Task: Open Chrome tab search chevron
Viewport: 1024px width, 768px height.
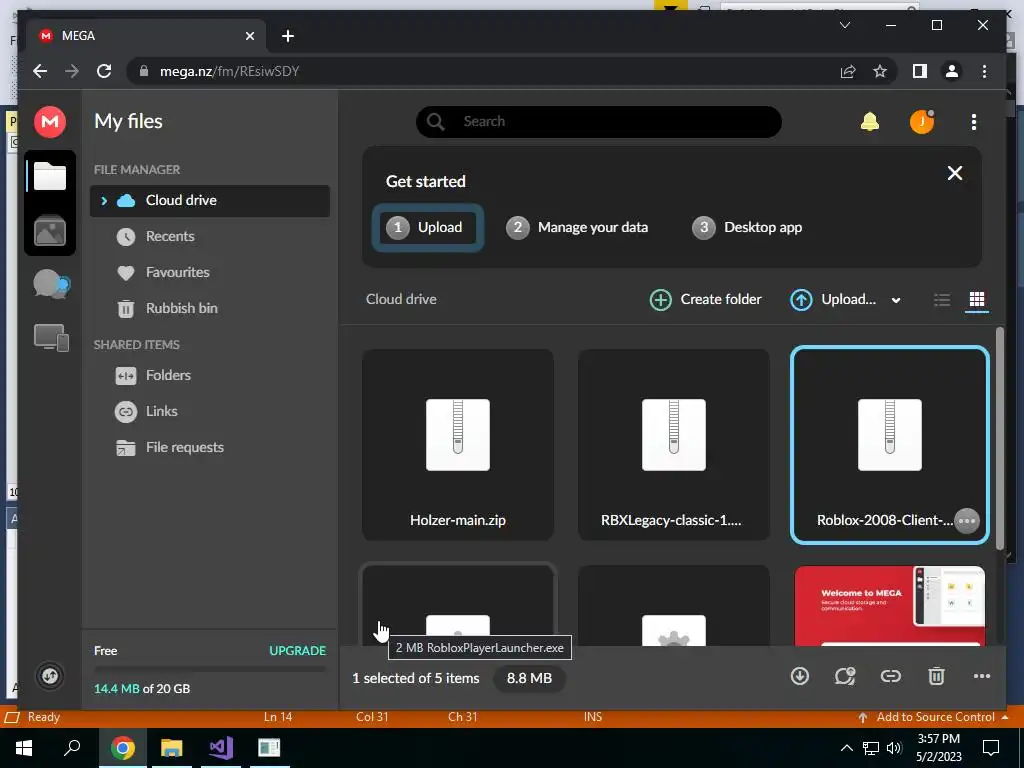Action: pyautogui.click(x=844, y=25)
